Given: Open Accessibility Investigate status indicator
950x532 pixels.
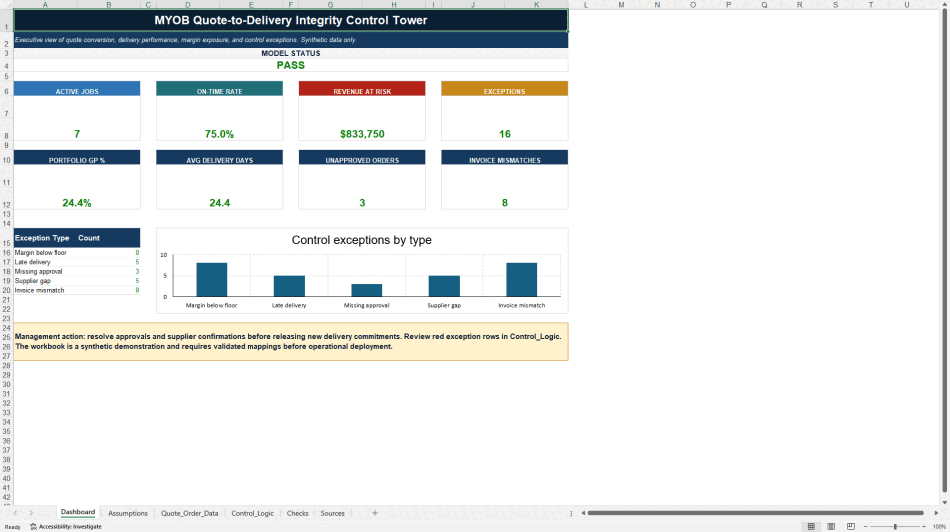Looking at the screenshot, I should 65,527.
